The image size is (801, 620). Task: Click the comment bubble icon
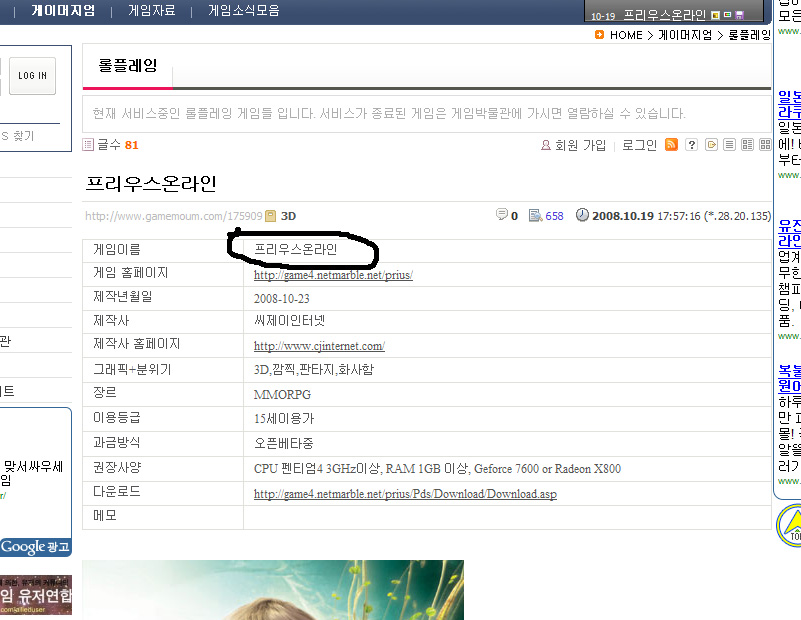pyautogui.click(x=502, y=215)
